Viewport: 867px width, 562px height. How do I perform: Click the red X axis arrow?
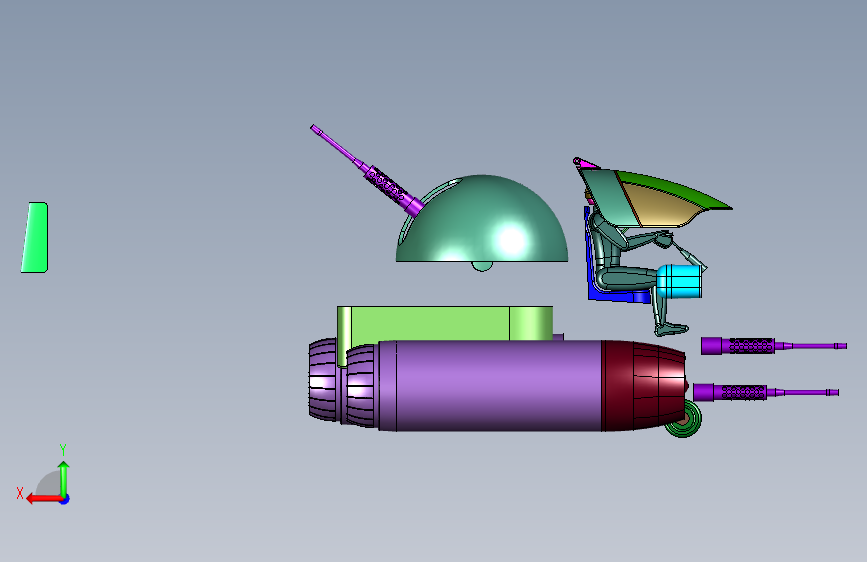pos(44,499)
